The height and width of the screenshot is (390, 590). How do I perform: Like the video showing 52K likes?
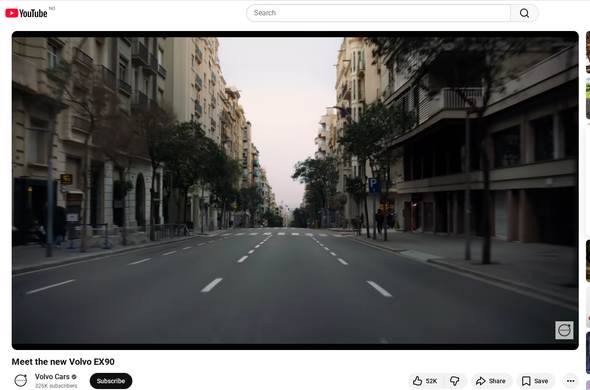426,381
